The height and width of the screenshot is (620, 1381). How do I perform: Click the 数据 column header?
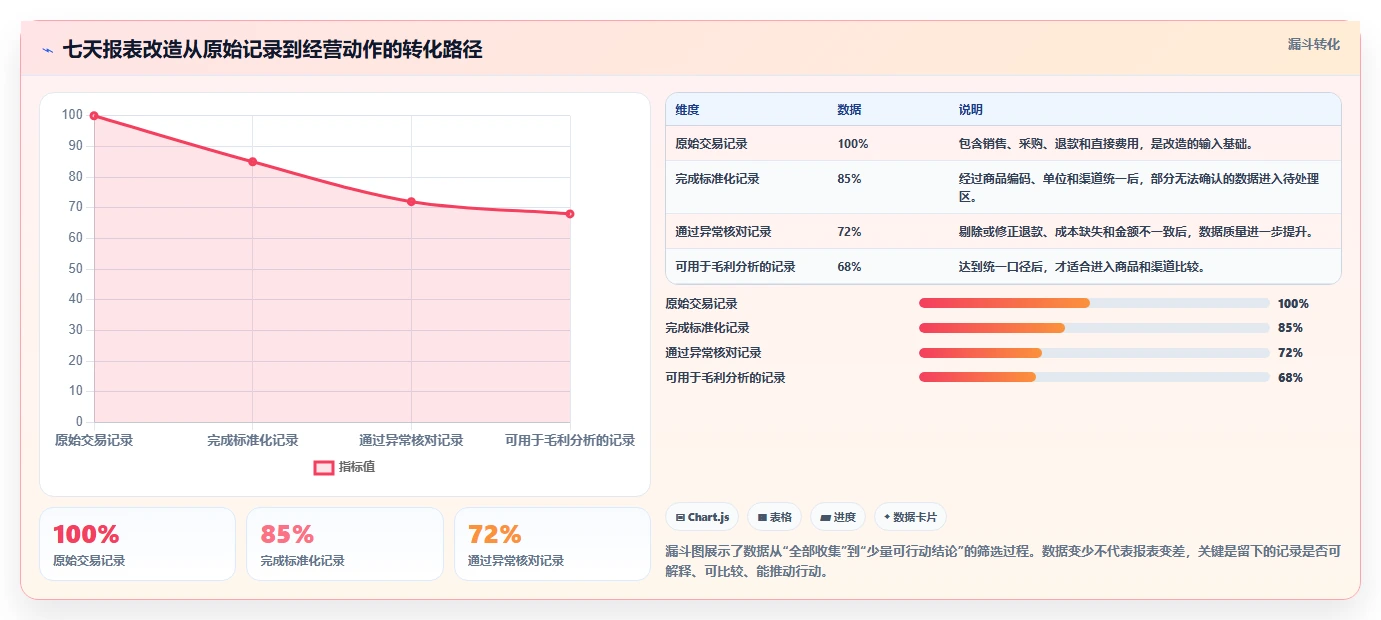[x=849, y=110]
